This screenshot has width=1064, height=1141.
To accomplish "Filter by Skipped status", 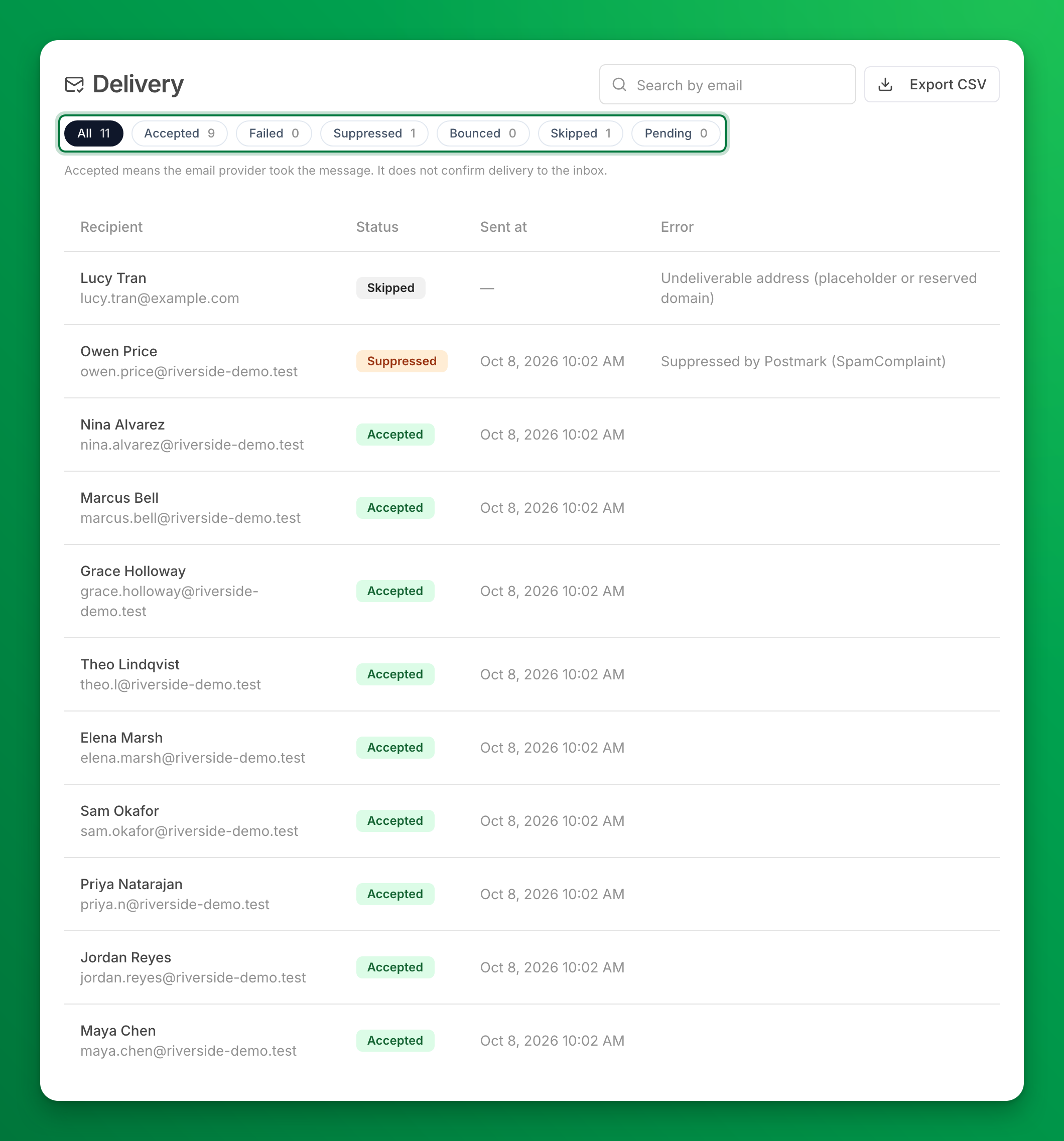I will click(581, 134).
